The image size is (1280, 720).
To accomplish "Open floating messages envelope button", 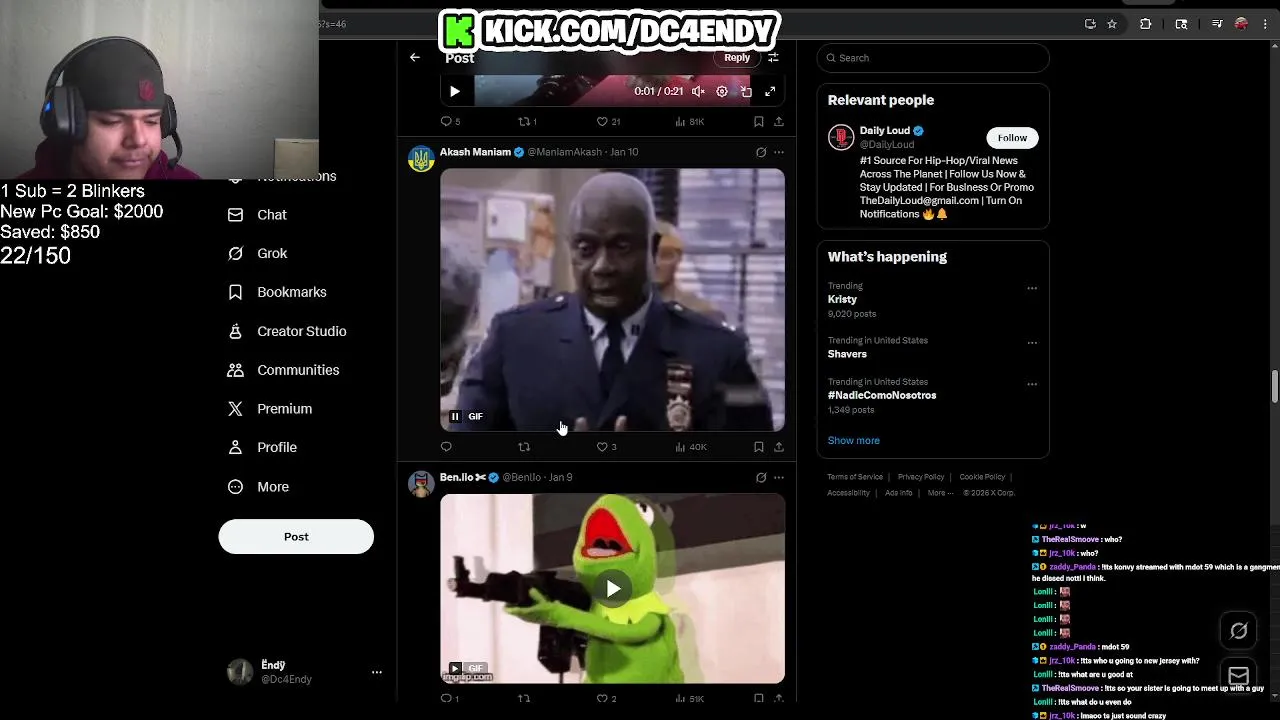I will tap(1239, 675).
